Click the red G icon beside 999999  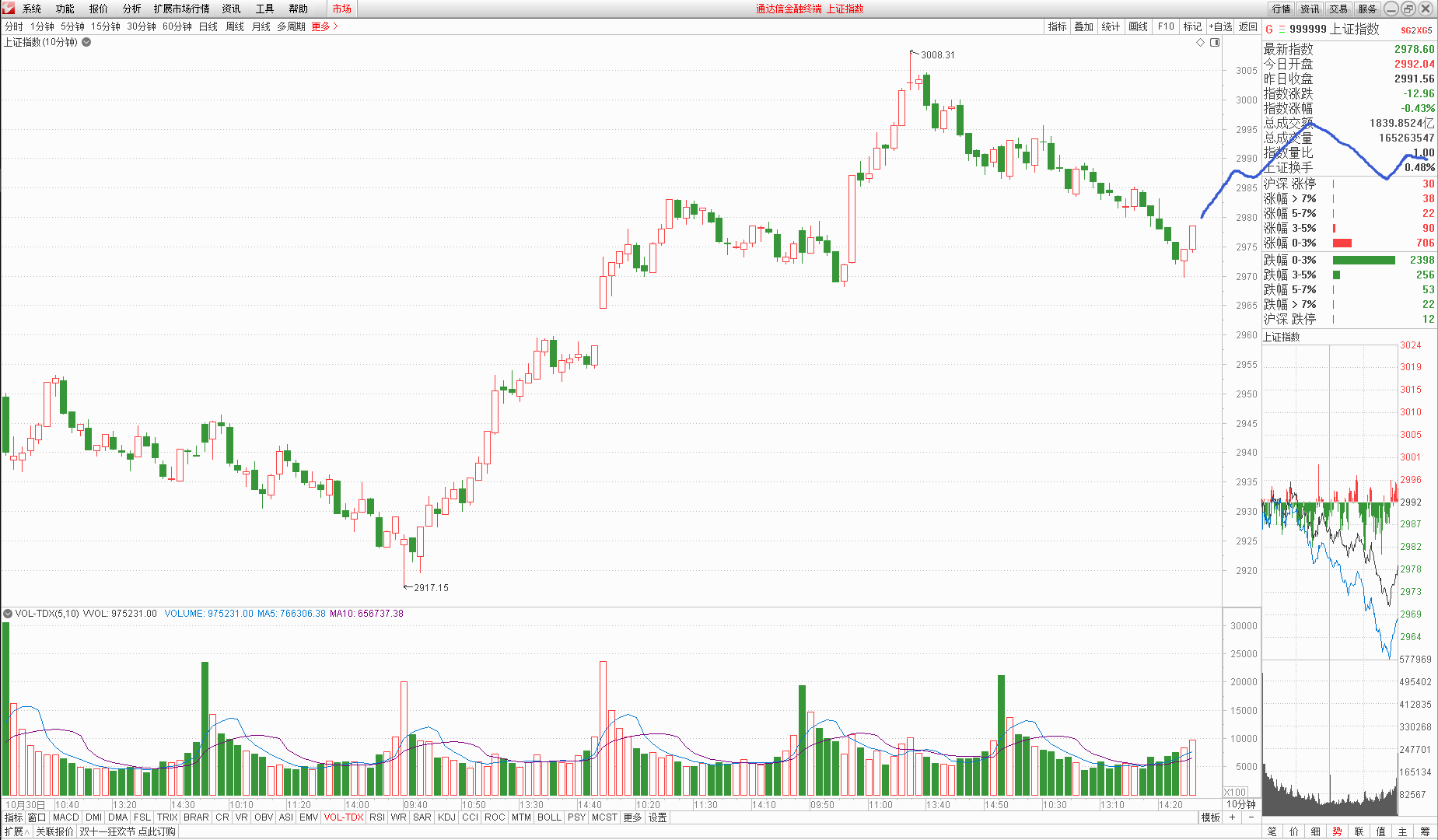tap(1269, 30)
